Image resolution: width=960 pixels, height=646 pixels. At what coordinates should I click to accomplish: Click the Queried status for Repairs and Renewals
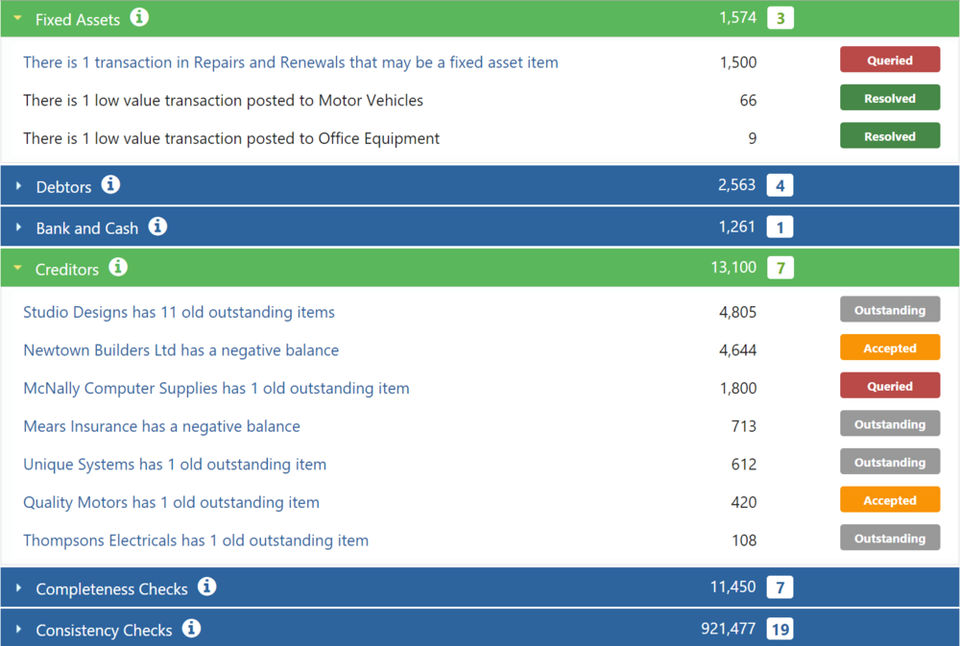pyautogui.click(x=889, y=60)
